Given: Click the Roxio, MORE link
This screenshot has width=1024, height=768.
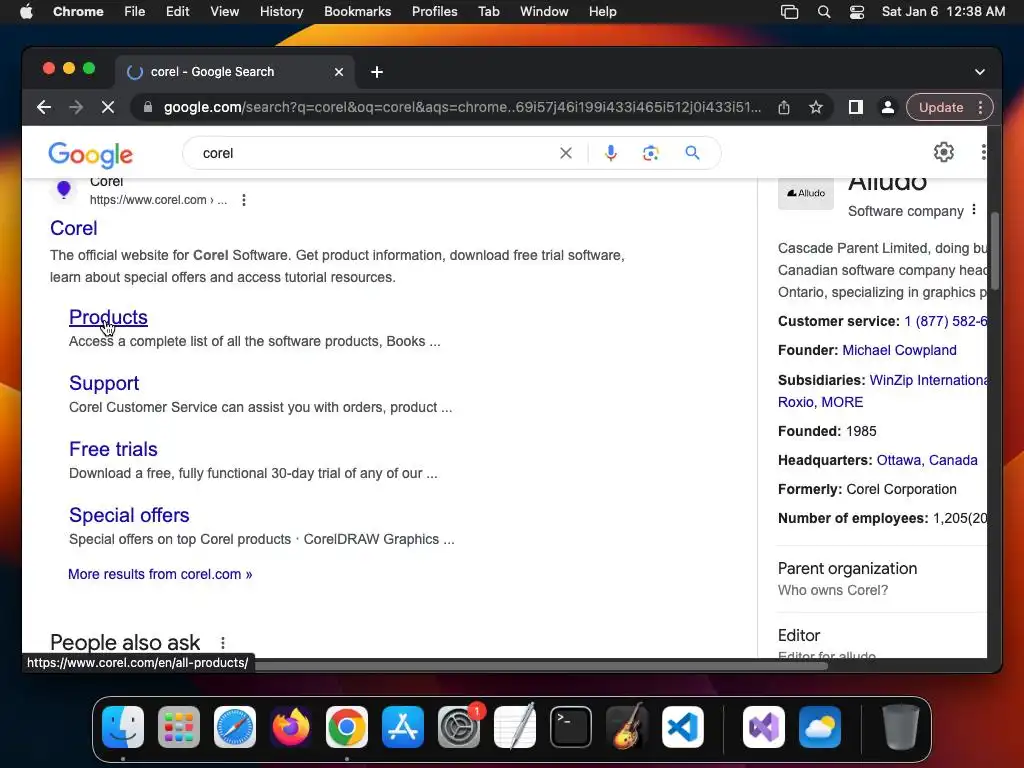Looking at the screenshot, I should click(x=820, y=402).
